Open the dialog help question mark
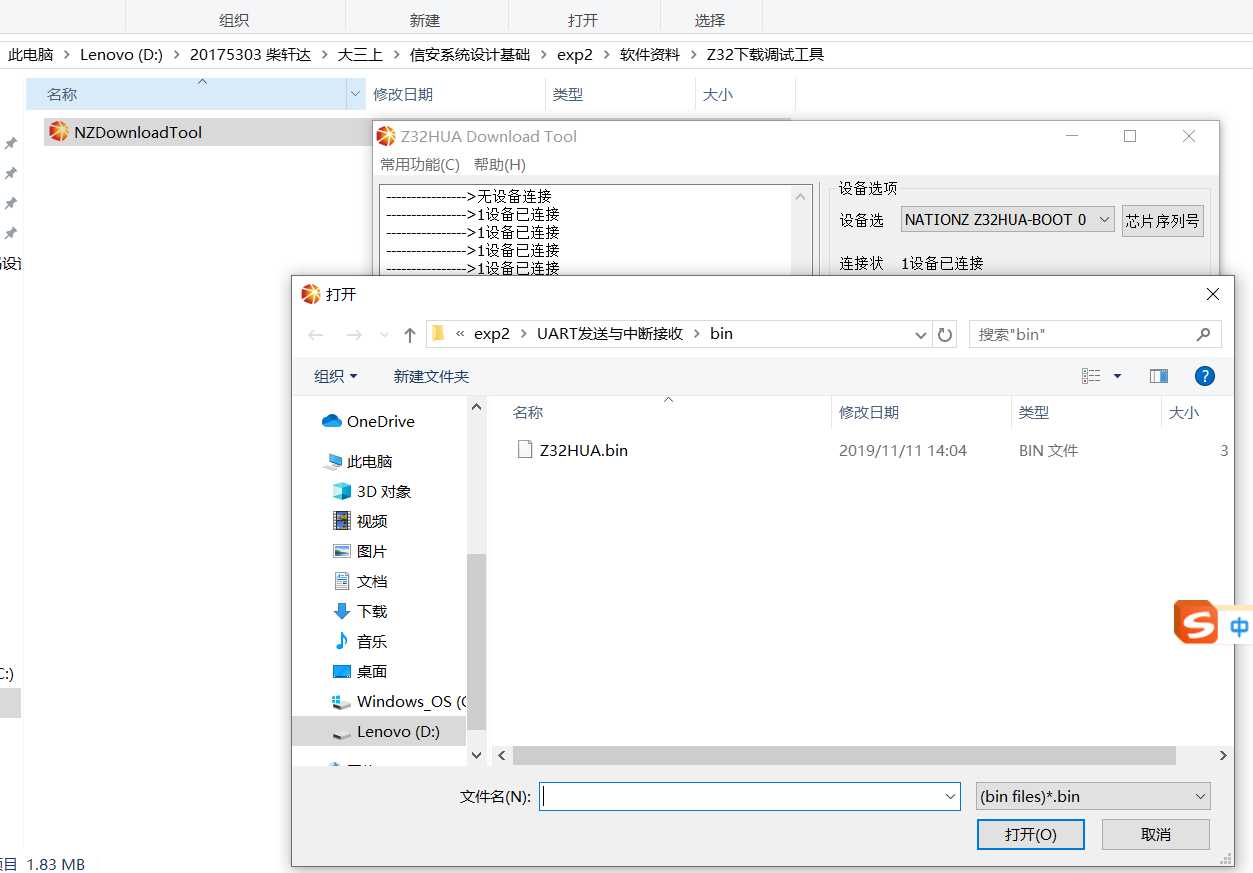Screen dimensions: 1253x873 pos(1205,376)
